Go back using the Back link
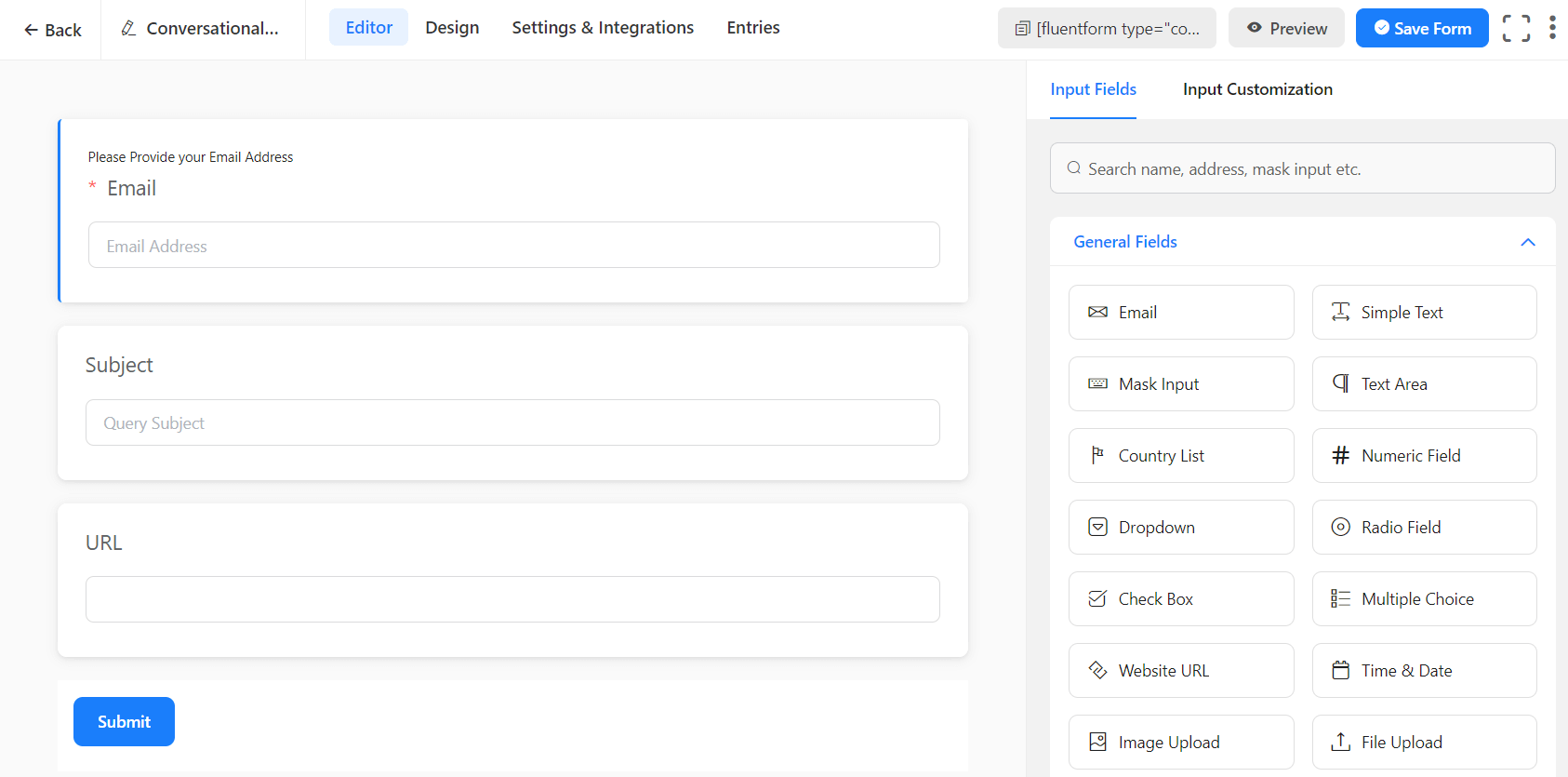1568x777 pixels. coord(53,30)
